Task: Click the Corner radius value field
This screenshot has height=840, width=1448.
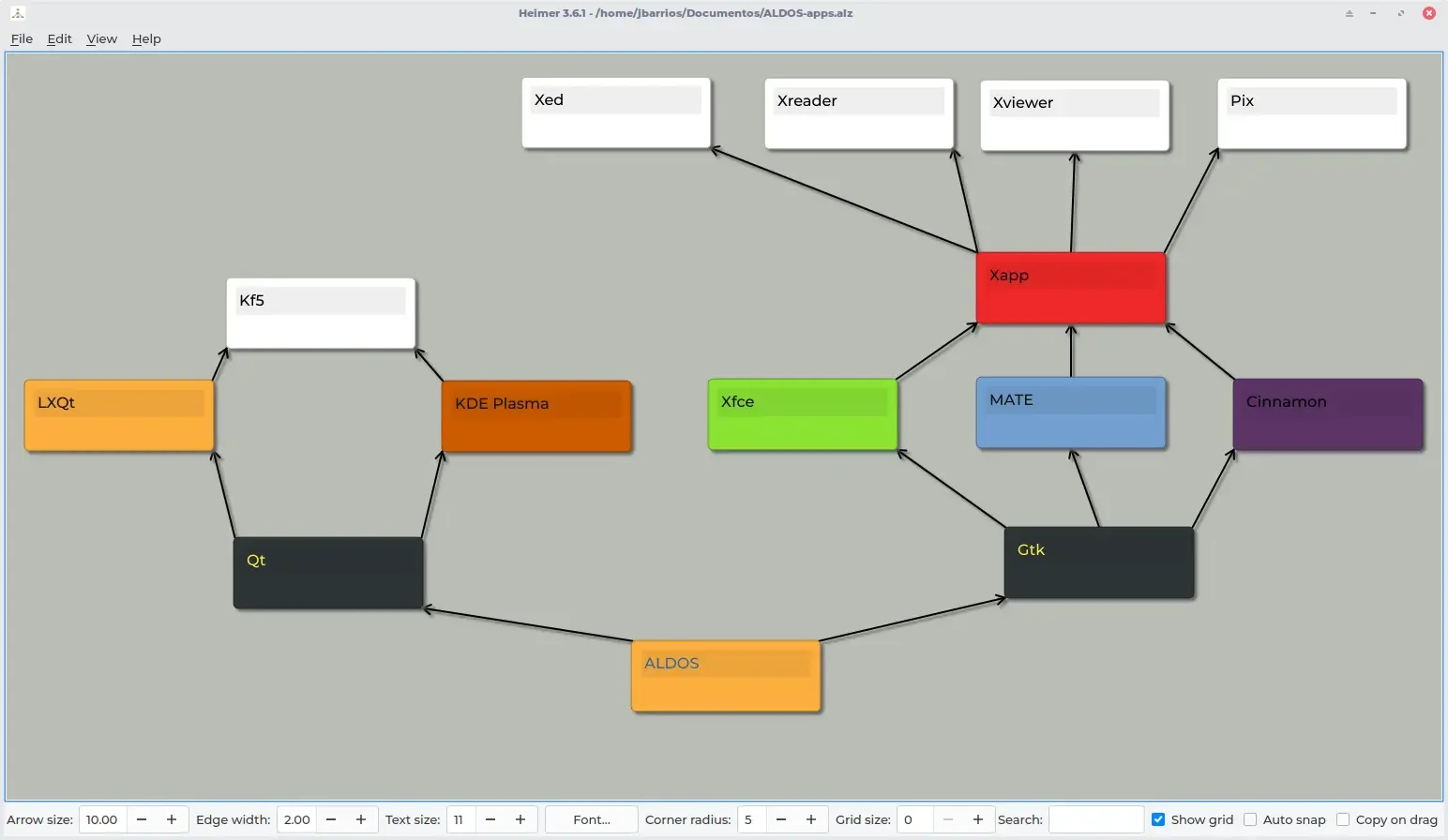Action: click(x=752, y=819)
